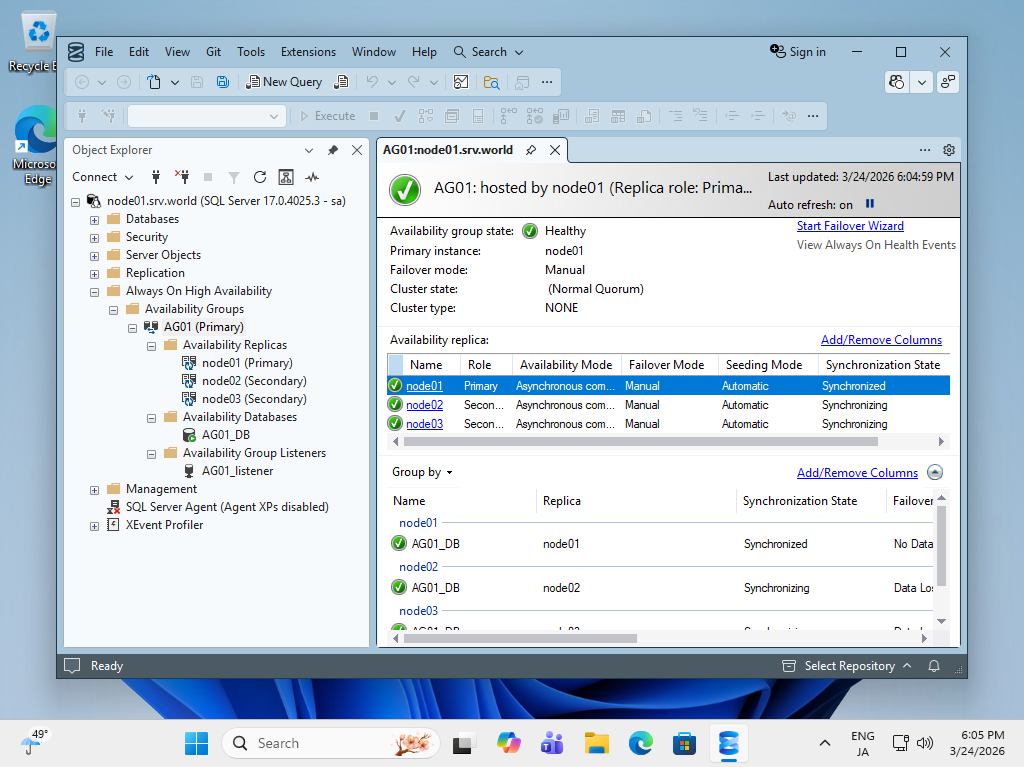Open the Extensions menu
This screenshot has height=767, width=1024.
[308, 52]
